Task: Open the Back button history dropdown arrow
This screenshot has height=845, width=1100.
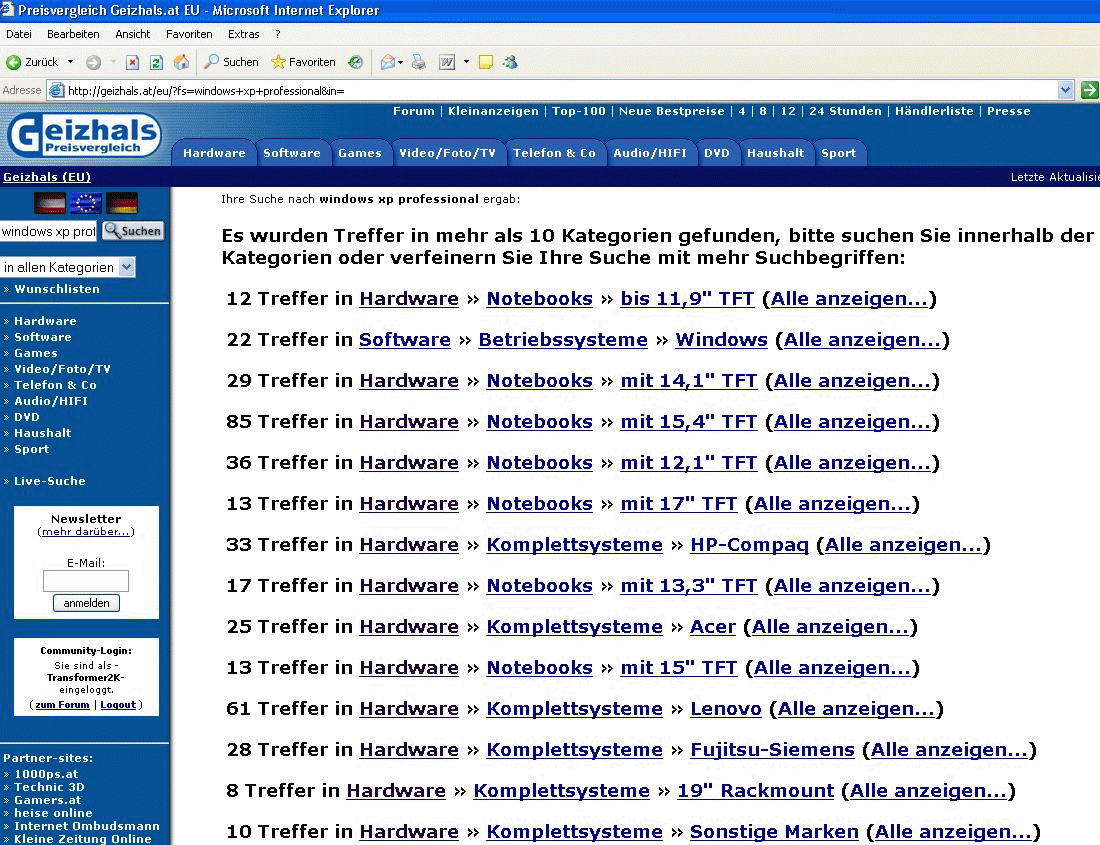Action: point(70,62)
